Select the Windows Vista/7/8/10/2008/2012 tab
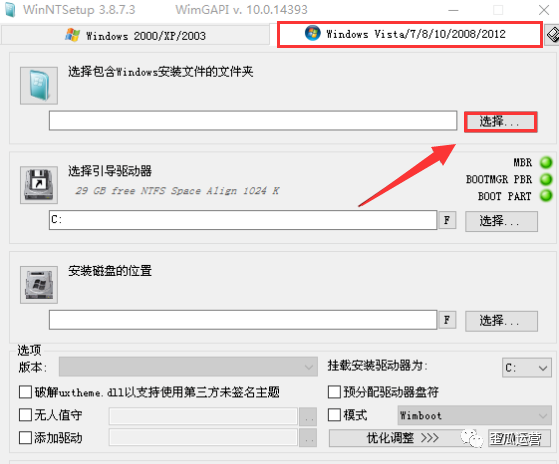This screenshot has height=464, width=559. tap(410, 34)
